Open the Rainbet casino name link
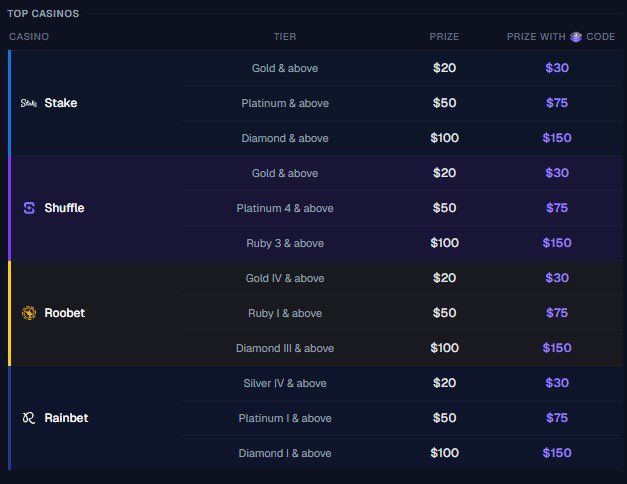This screenshot has width=627, height=484. pos(66,418)
